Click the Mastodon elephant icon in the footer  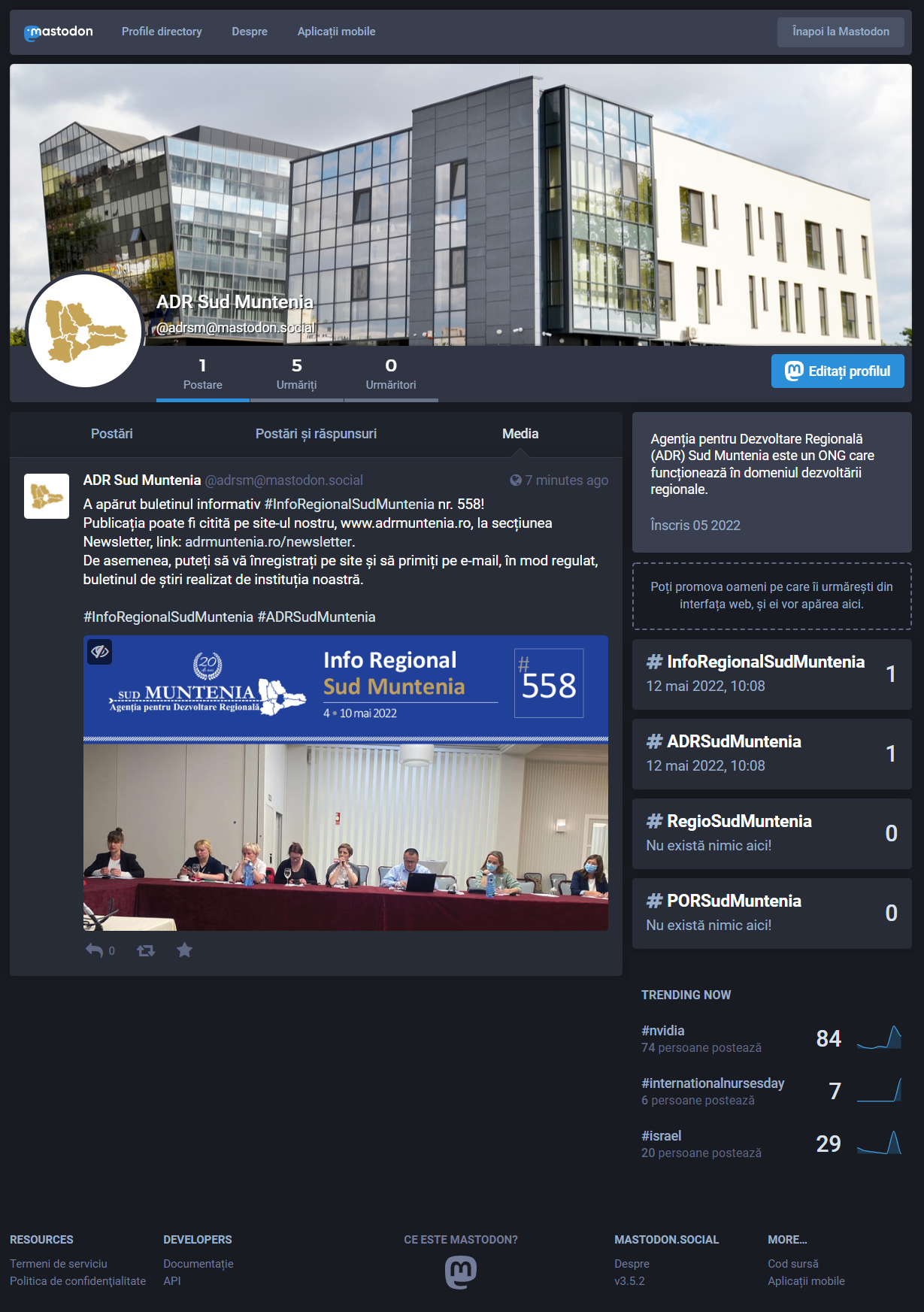point(461,1272)
